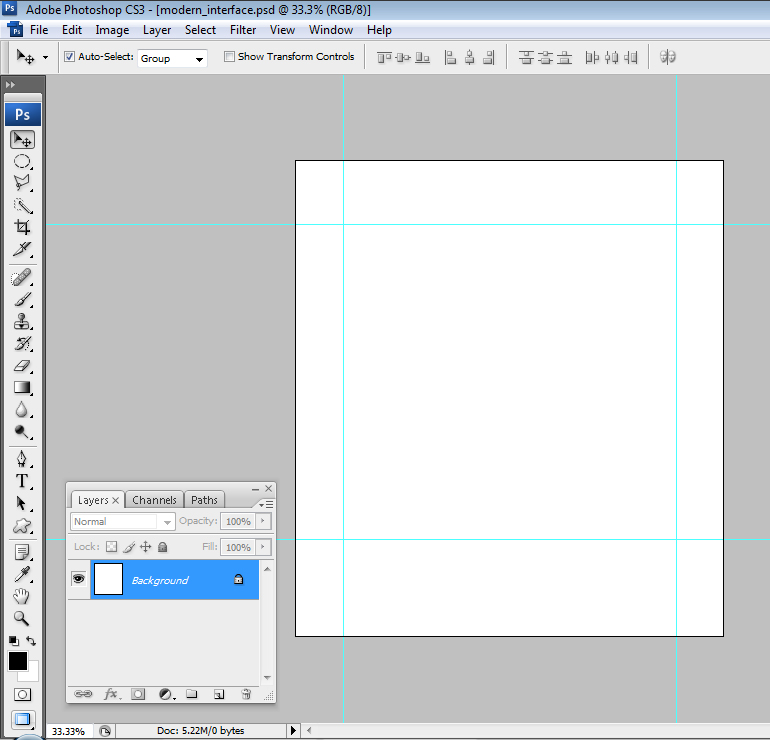
Task: Select the Slice tool
Action: click(x=22, y=249)
